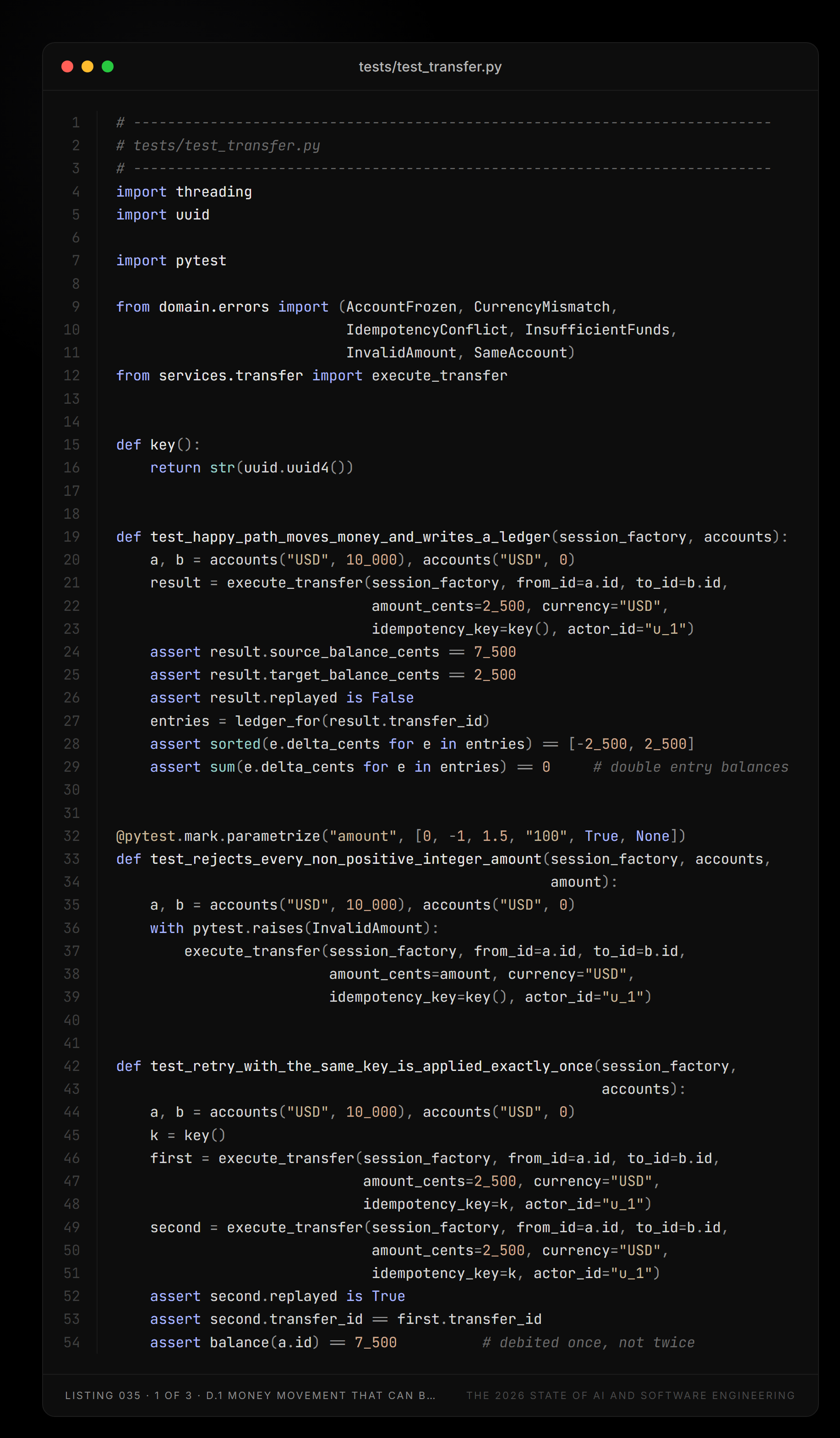Image resolution: width=840 pixels, height=1438 pixels.
Task: Click the tests/test_transfer.py window title
Action: 430,67
